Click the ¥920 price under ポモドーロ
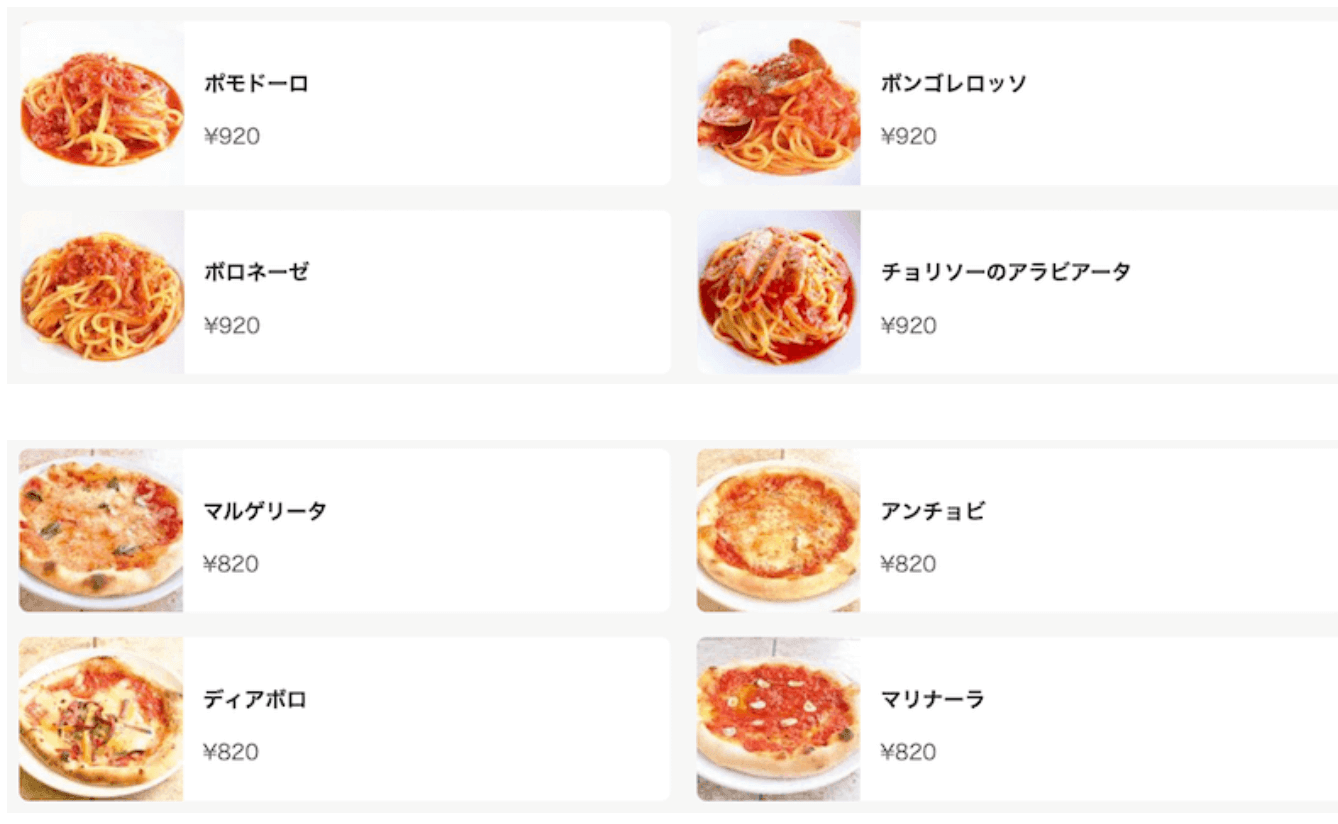Screen dimensions: 1338x824 point(232,137)
